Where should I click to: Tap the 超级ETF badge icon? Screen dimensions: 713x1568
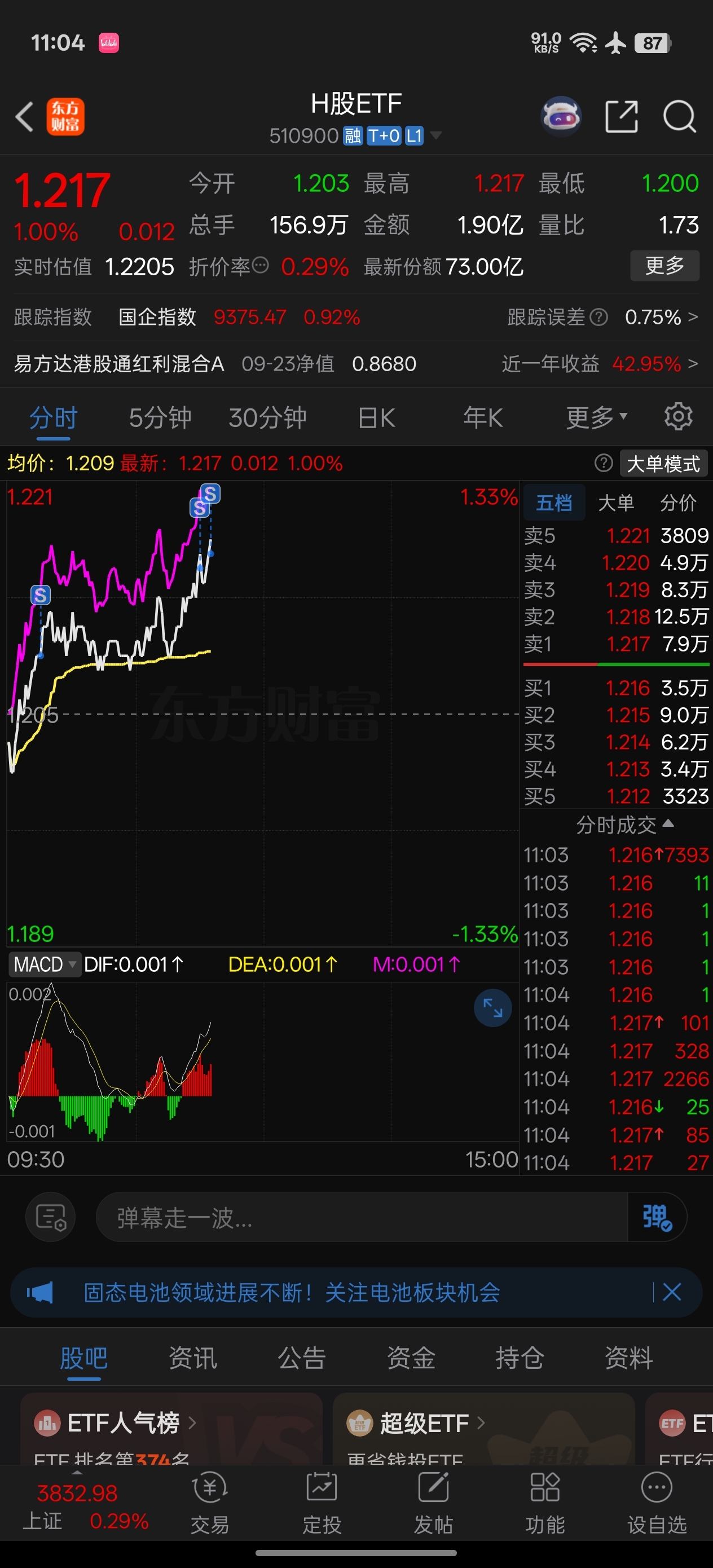coord(359,1423)
